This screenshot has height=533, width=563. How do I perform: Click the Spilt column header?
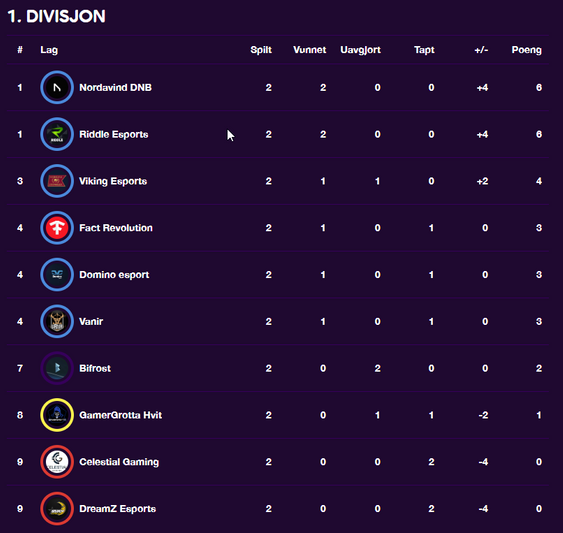[x=261, y=50]
